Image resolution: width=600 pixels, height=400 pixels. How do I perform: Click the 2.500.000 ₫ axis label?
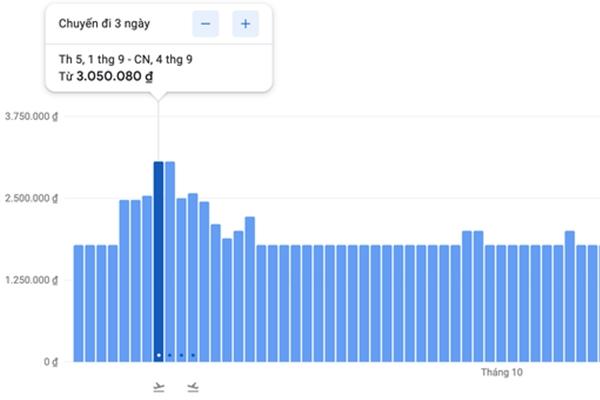tap(31, 198)
